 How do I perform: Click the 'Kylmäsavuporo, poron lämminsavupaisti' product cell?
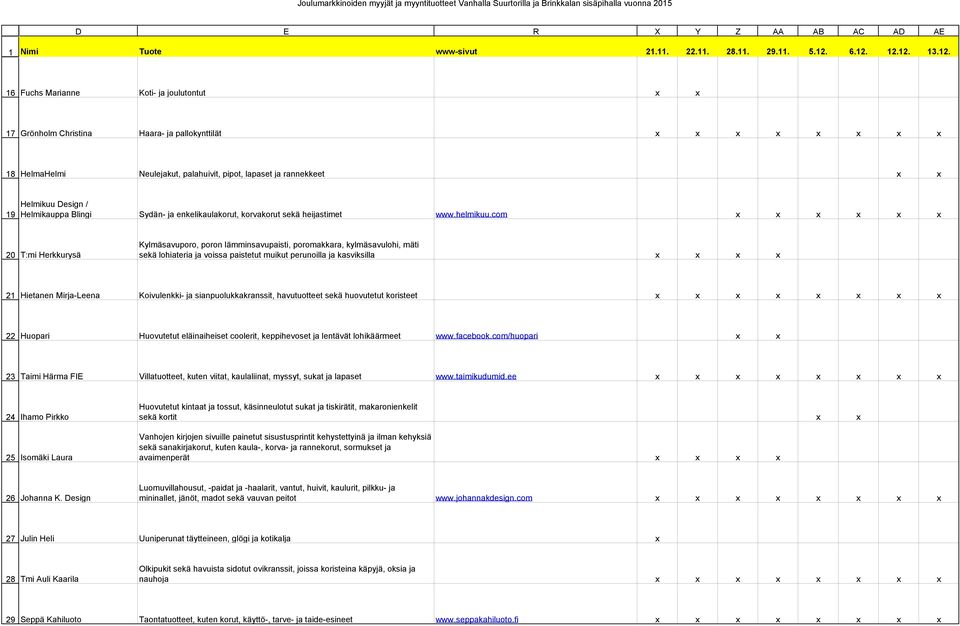click(286, 239)
